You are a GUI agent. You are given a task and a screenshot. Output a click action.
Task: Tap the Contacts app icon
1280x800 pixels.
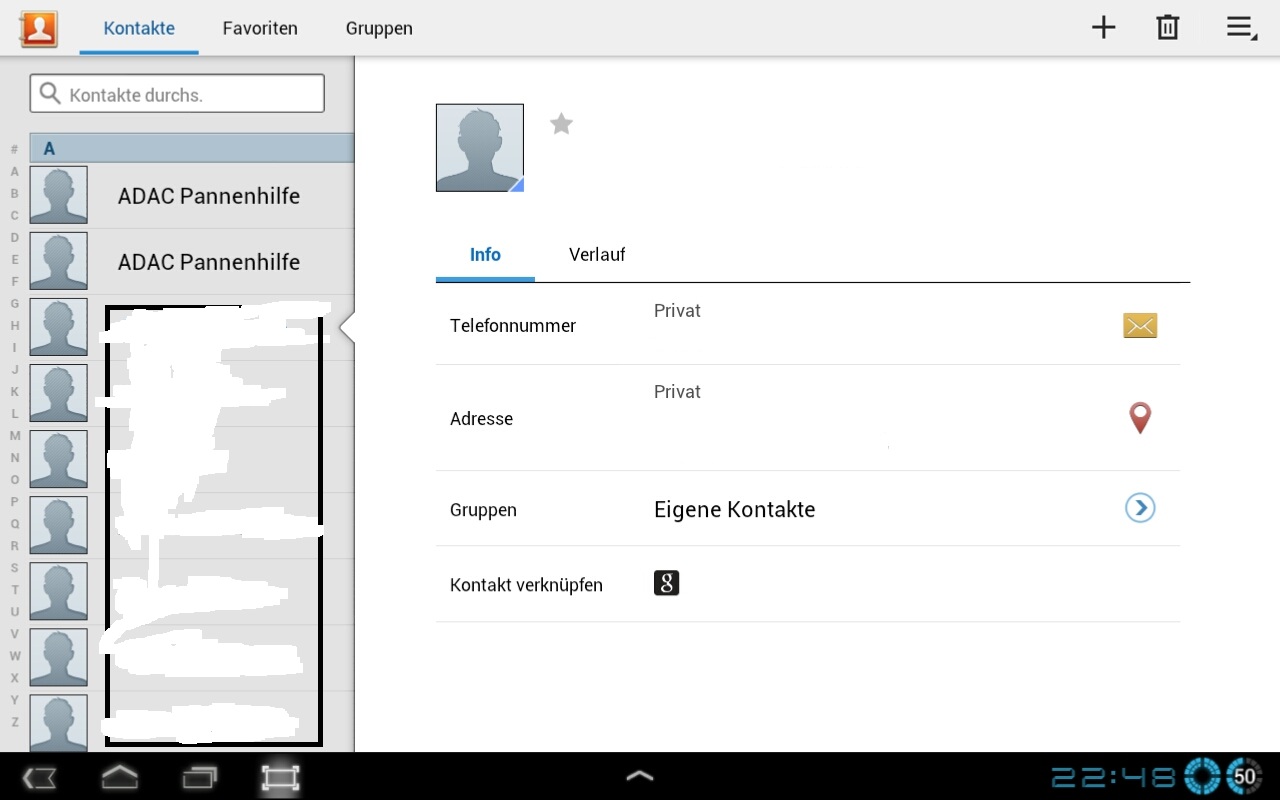(38, 28)
